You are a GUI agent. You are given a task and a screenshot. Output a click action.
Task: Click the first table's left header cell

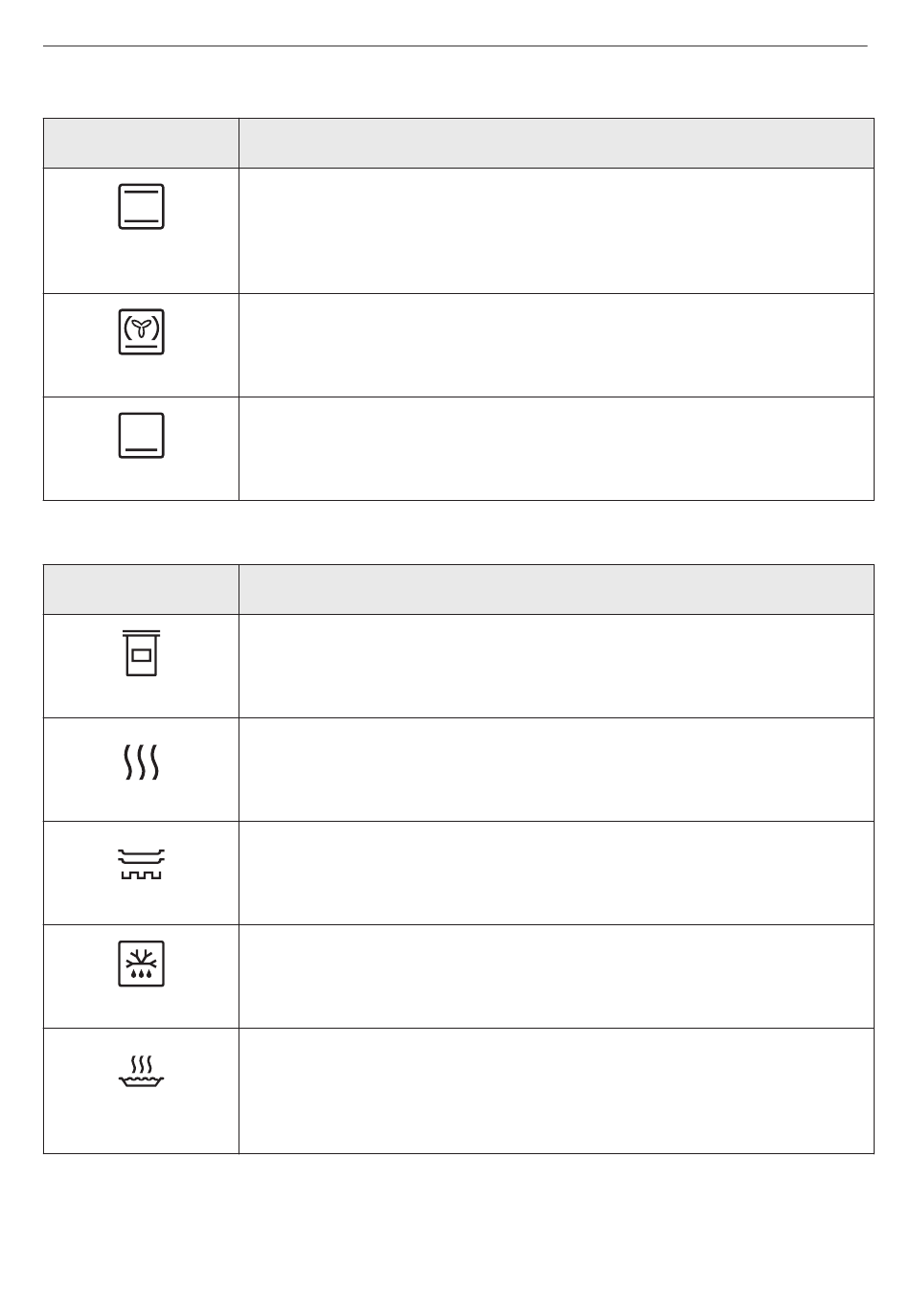pyautogui.click(x=141, y=144)
